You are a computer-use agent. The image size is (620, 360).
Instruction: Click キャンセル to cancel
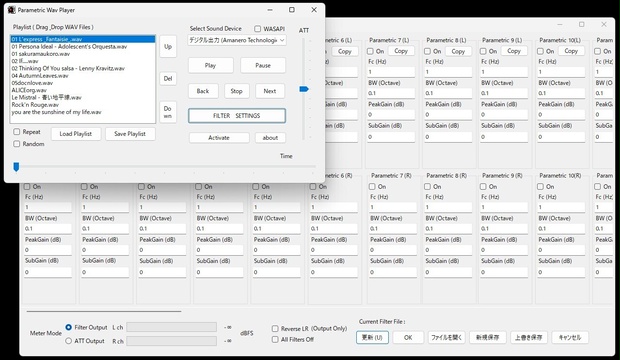(570, 337)
